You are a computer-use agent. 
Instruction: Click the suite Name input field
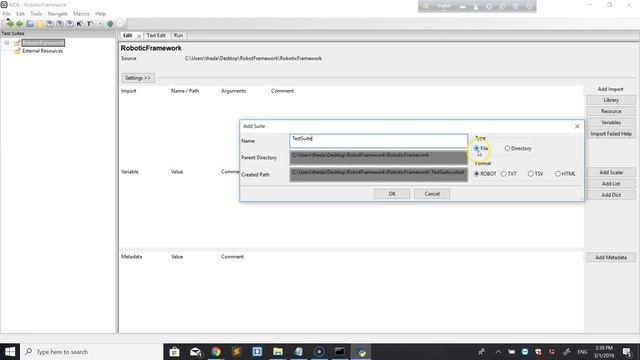coord(378,141)
